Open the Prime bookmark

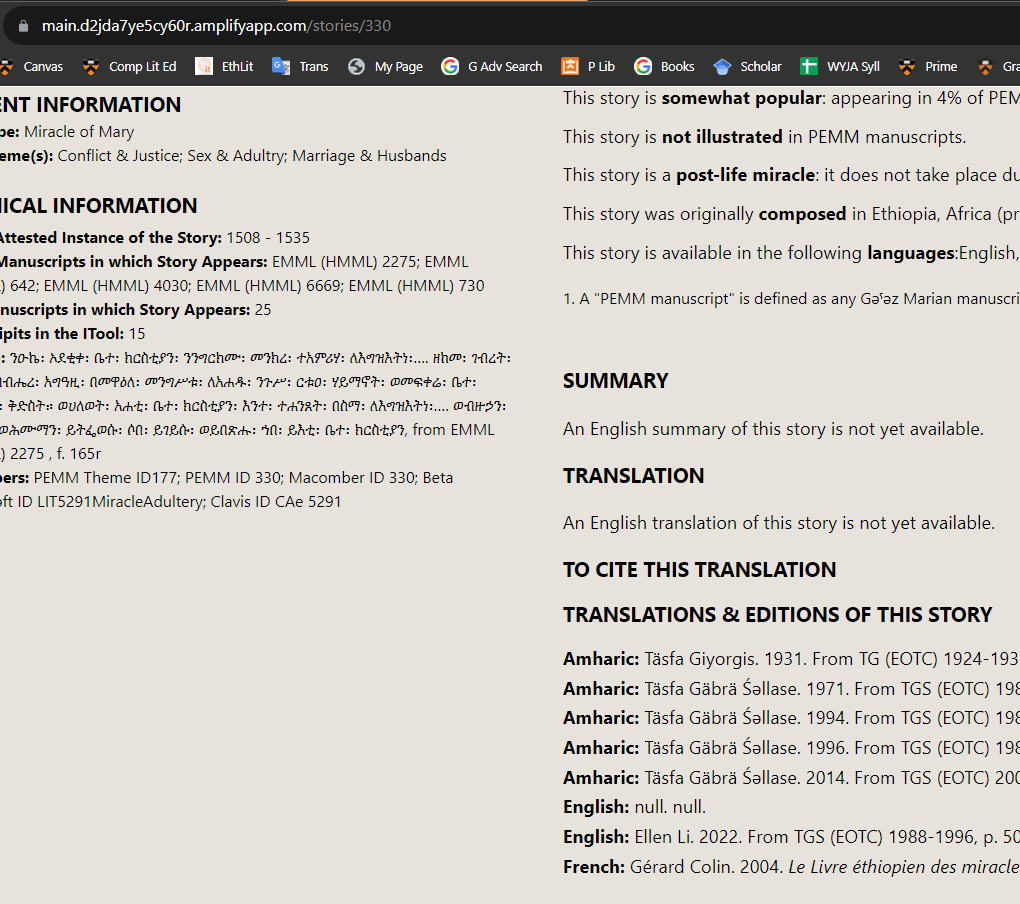click(x=939, y=66)
